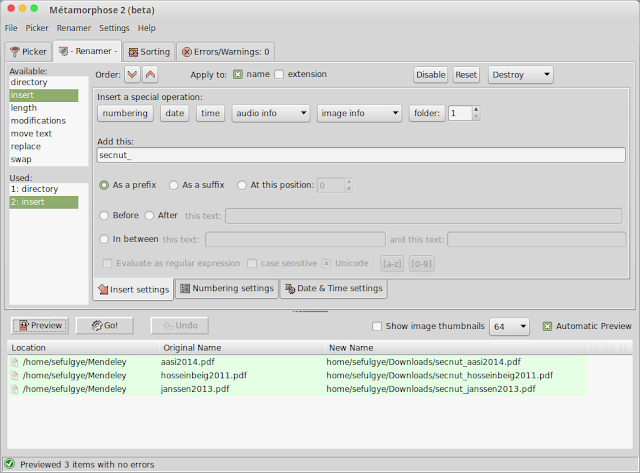Select the After radio button

(x=149, y=215)
